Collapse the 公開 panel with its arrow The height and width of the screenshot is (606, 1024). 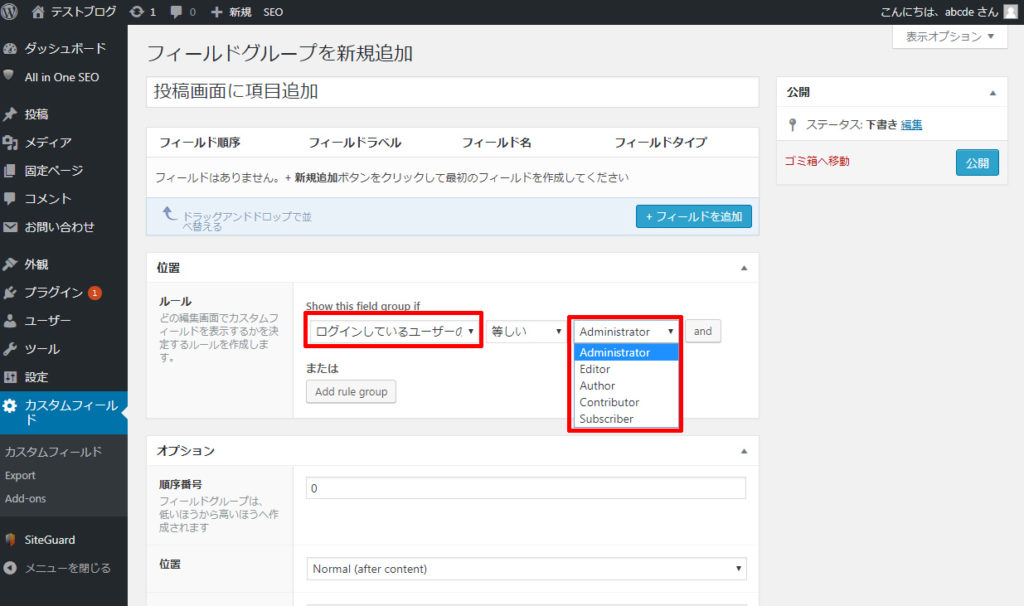pyautogui.click(x=992, y=92)
